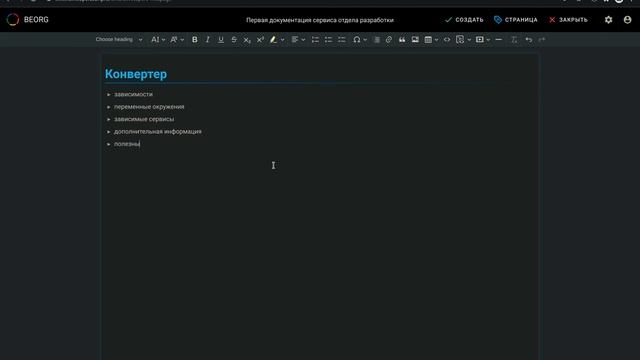Insert a code block

coord(447,40)
